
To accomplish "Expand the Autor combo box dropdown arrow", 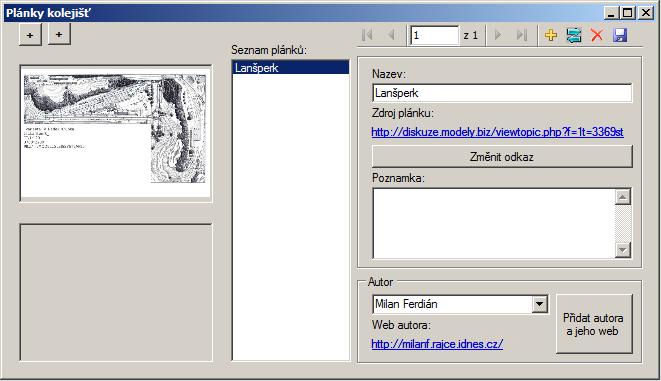I will (x=539, y=304).
